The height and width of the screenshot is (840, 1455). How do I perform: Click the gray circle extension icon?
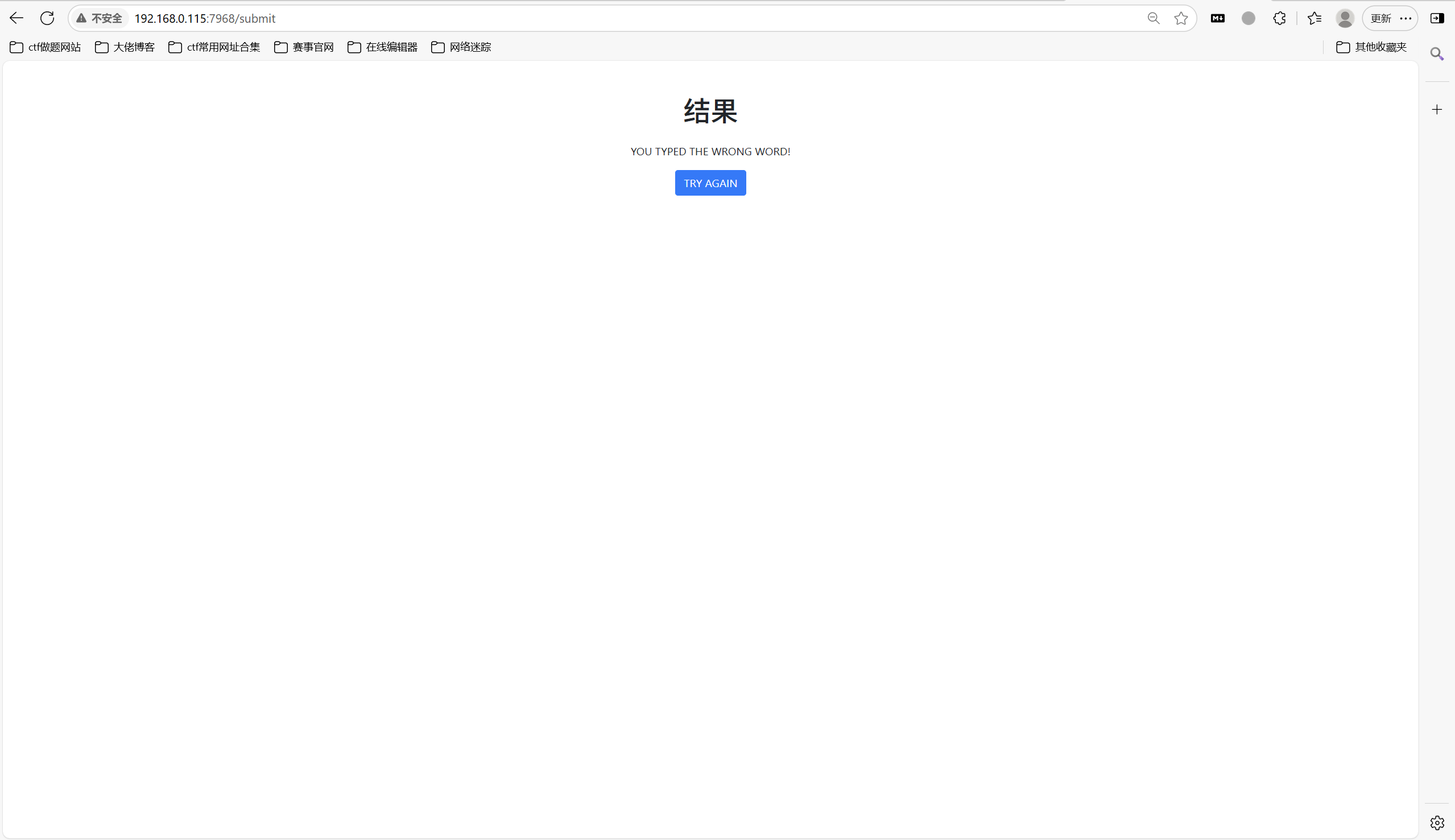pyautogui.click(x=1249, y=18)
